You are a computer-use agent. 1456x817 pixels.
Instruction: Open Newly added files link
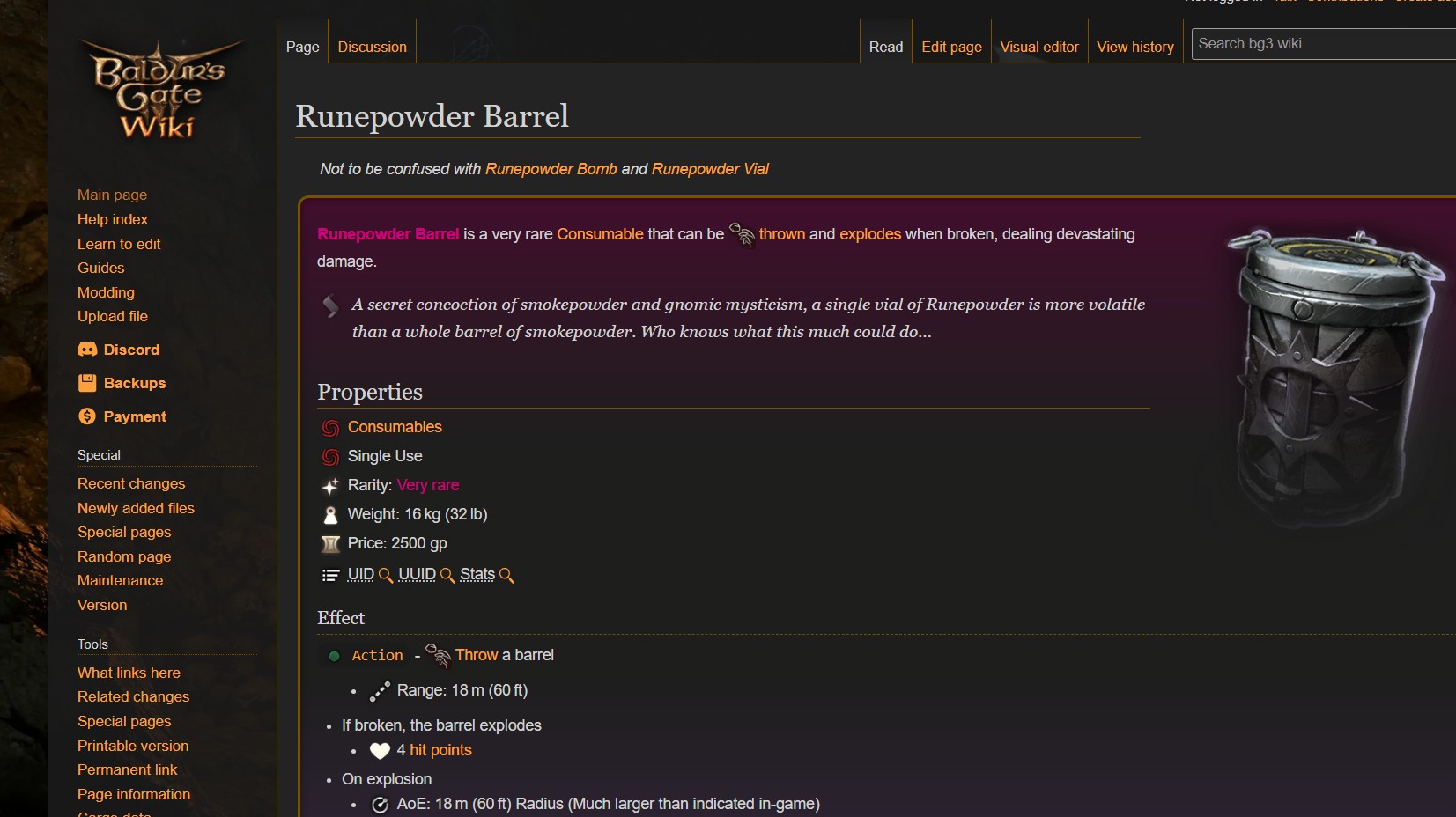136,508
